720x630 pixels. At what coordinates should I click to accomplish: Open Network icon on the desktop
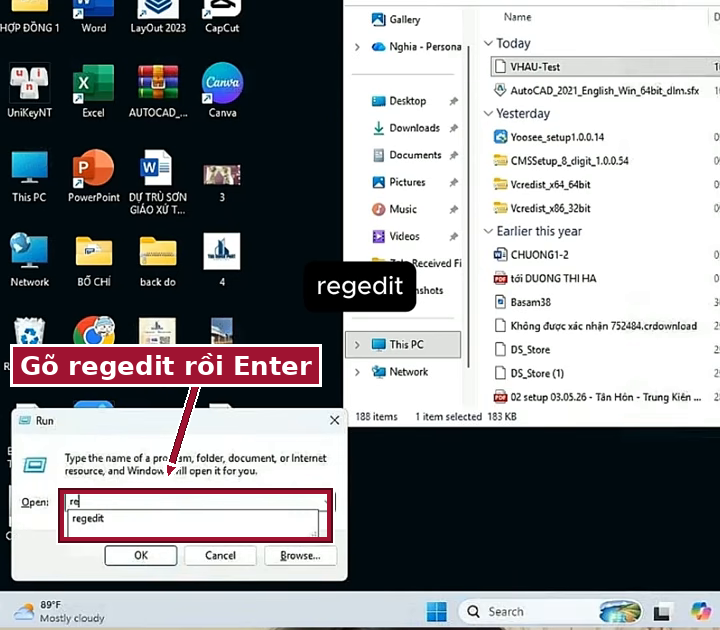click(29, 260)
